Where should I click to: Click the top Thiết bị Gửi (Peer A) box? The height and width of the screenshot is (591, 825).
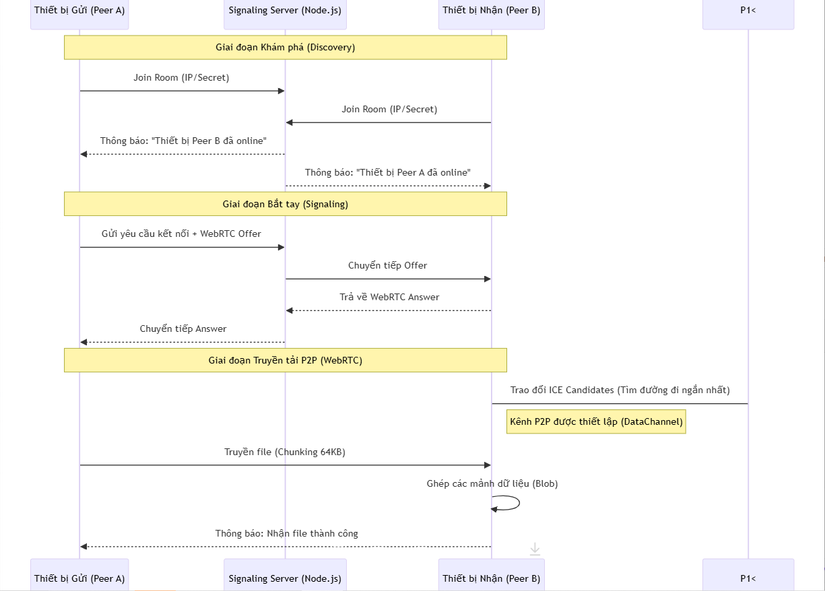(x=79, y=11)
